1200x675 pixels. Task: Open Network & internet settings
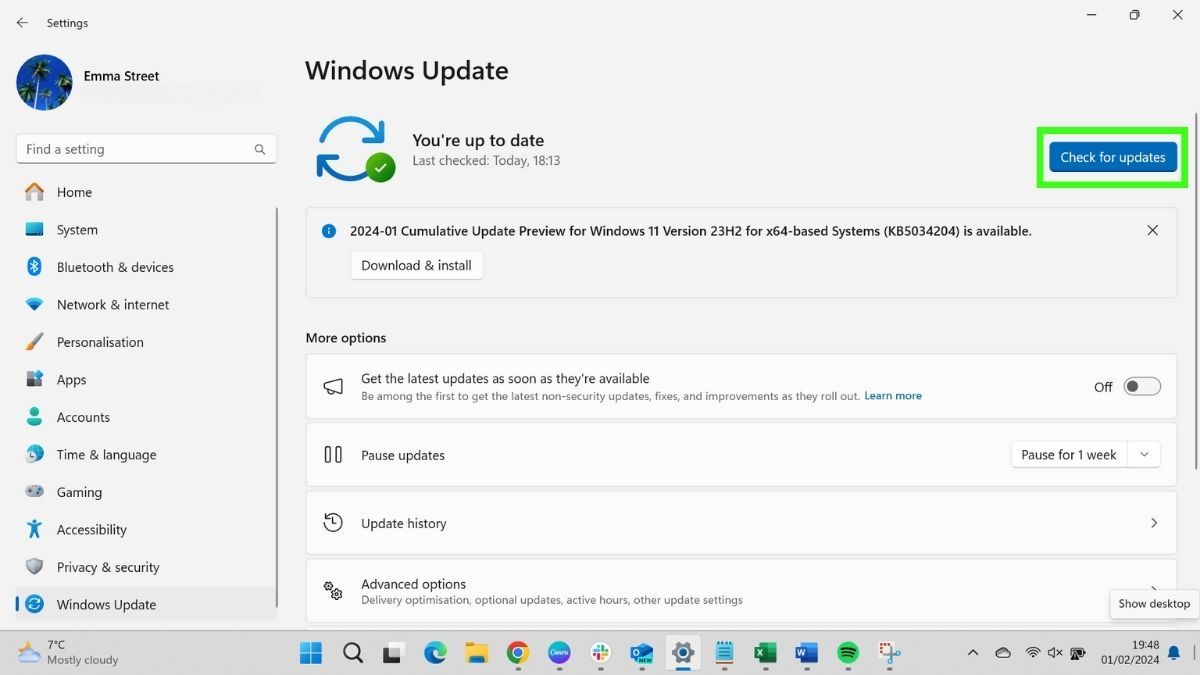[x=112, y=304]
